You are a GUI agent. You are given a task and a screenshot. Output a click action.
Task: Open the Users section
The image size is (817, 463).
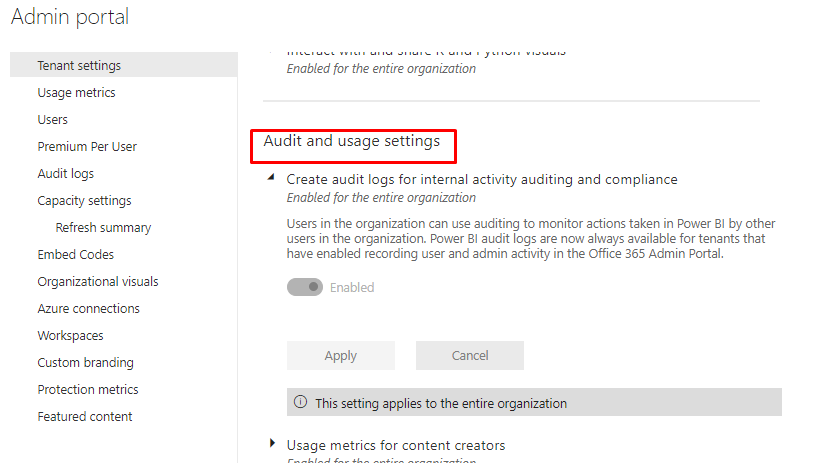(52, 120)
